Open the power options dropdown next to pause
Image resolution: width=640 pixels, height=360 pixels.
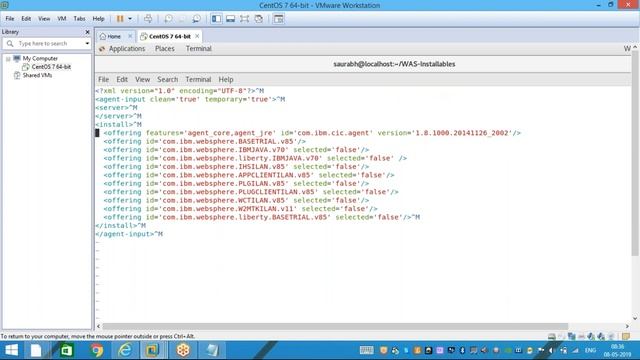(x=130, y=19)
